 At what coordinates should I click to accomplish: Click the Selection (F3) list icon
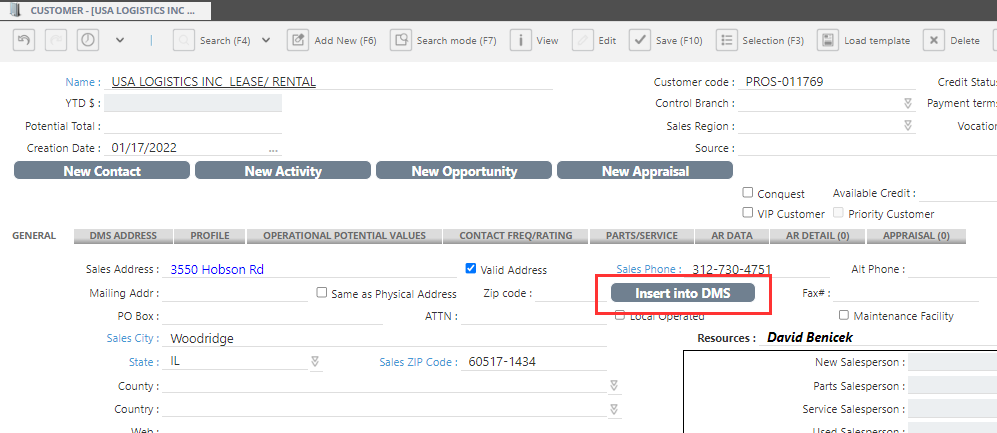coord(727,40)
